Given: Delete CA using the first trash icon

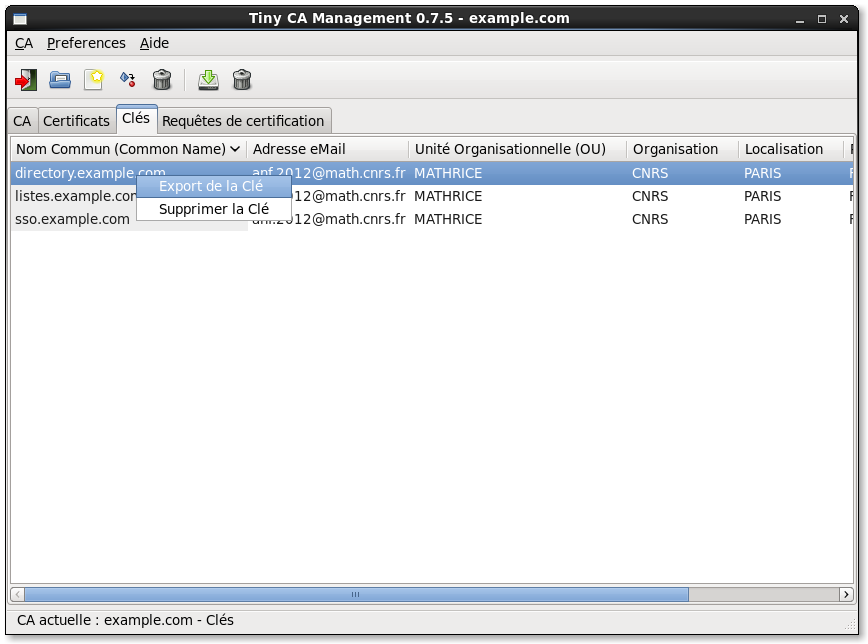Looking at the screenshot, I should point(162,80).
